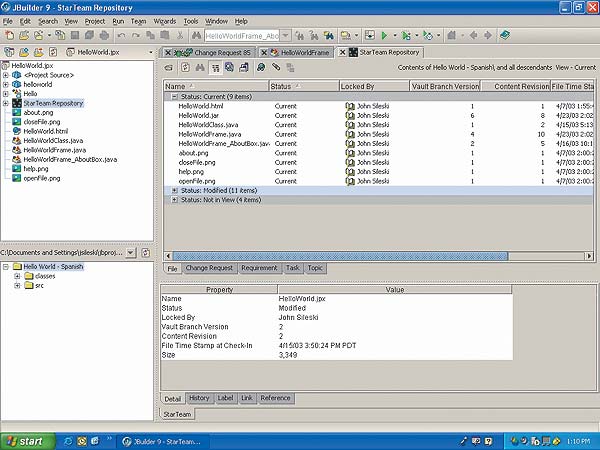
Task: Click the toolbar search input field
Action: [242, 36]
